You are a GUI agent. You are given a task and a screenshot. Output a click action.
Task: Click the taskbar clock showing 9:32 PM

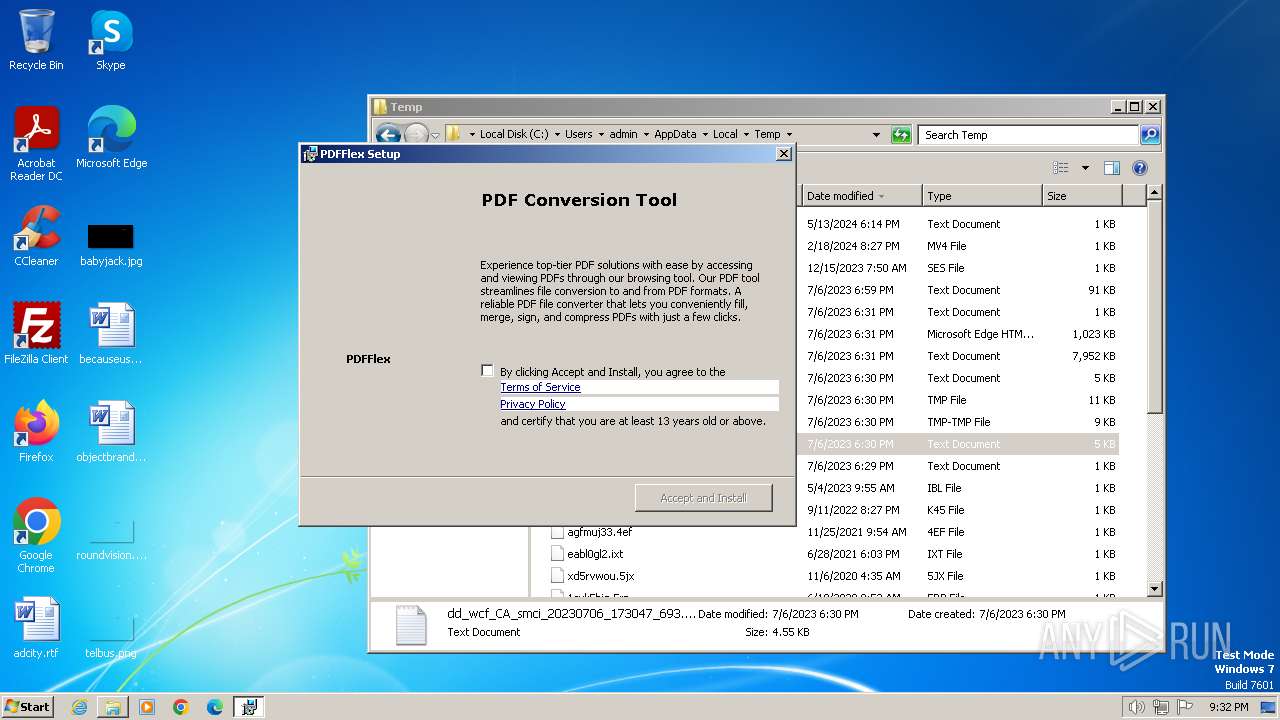coord(1228,707)
